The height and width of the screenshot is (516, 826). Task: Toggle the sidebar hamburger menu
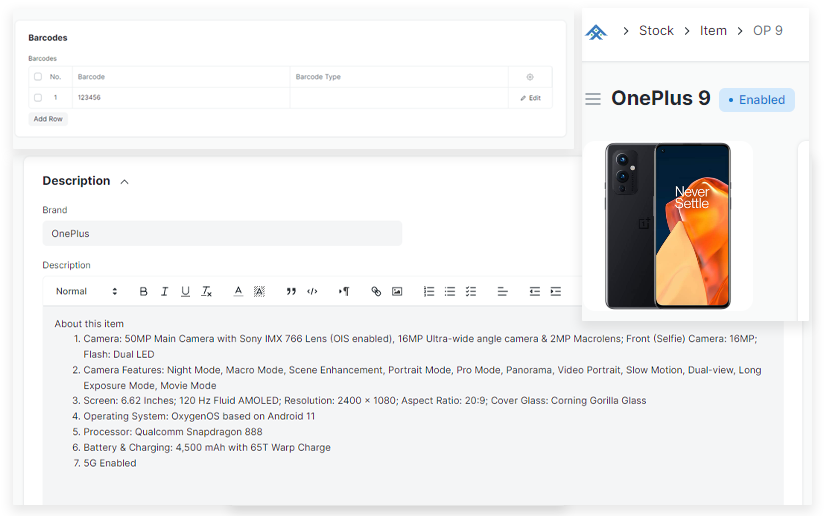click(x=593, y=99)
